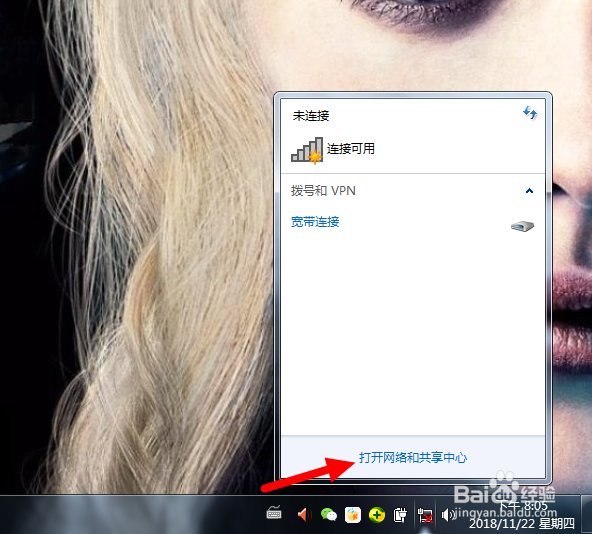This screenshot has width=592, height=534.
Task: Click the 未连接 status text
Action: click(x=311, y=116)
